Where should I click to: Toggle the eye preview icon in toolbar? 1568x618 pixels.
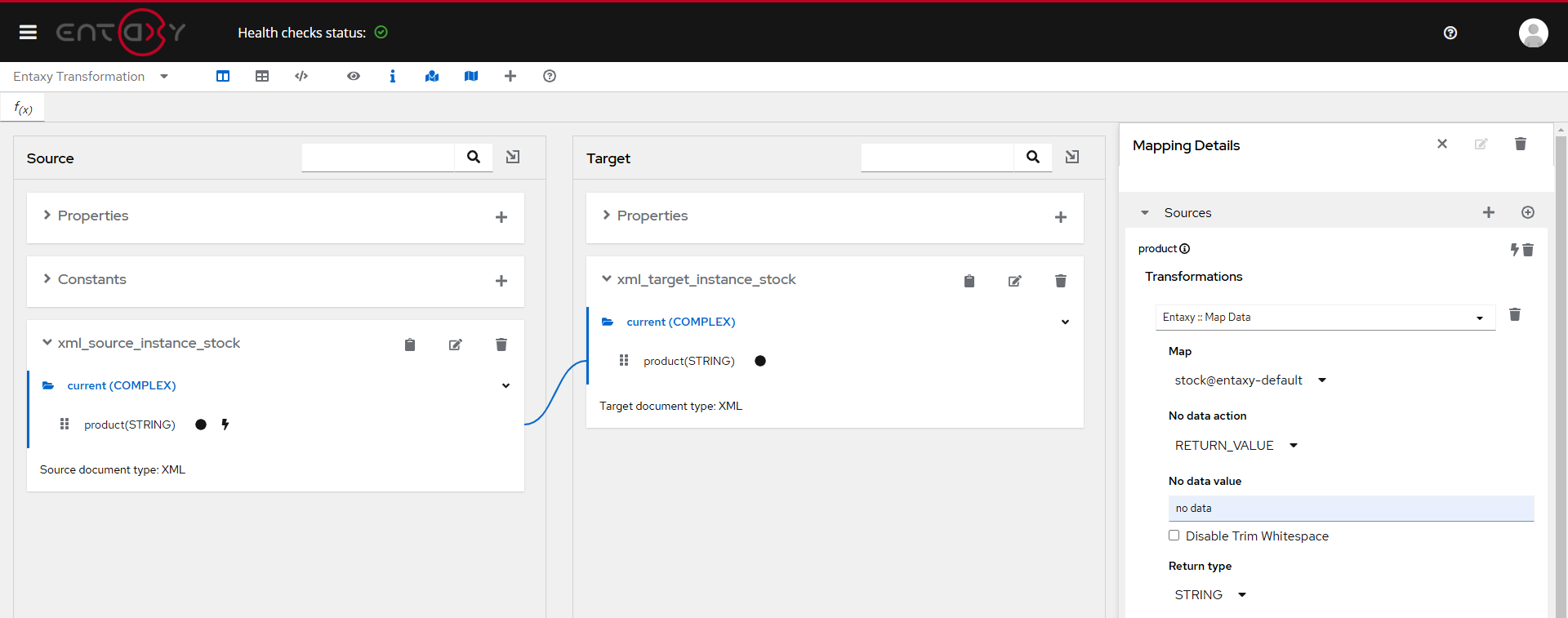click(x=354, y=76)
